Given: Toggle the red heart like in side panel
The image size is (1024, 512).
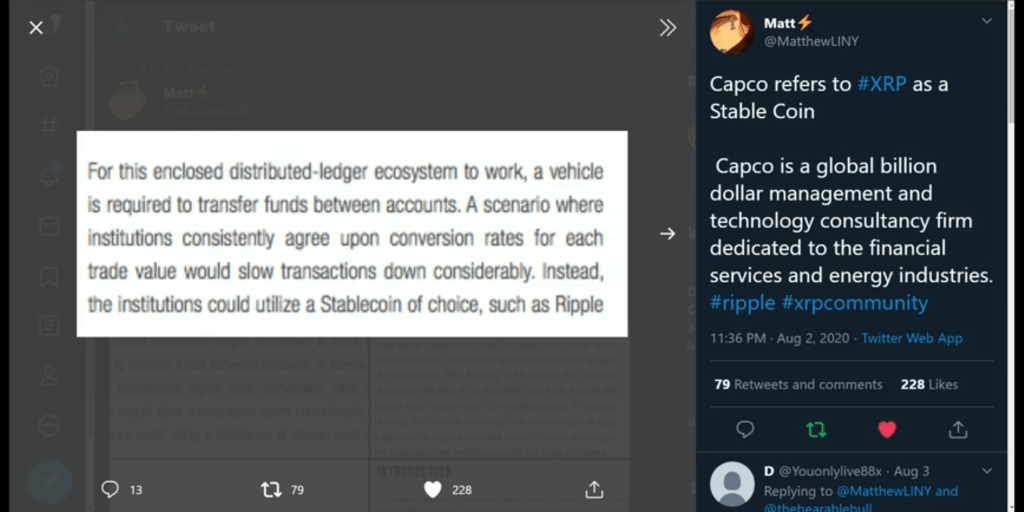Looking at the screenshot, I should 887,429.
